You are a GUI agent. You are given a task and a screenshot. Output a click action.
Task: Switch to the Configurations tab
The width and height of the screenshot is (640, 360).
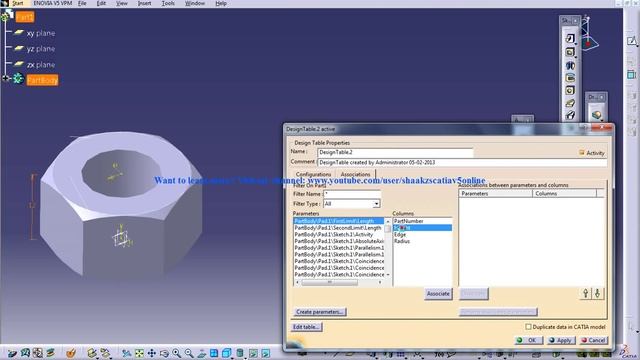(x=313, y=174)
